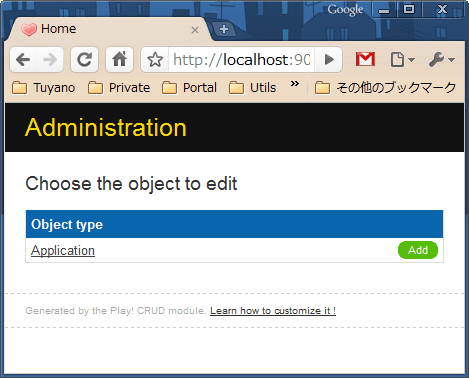Open a new tab with the plus button
The height and width of the screenshot is (378, 469).
(x=224, y=29)
